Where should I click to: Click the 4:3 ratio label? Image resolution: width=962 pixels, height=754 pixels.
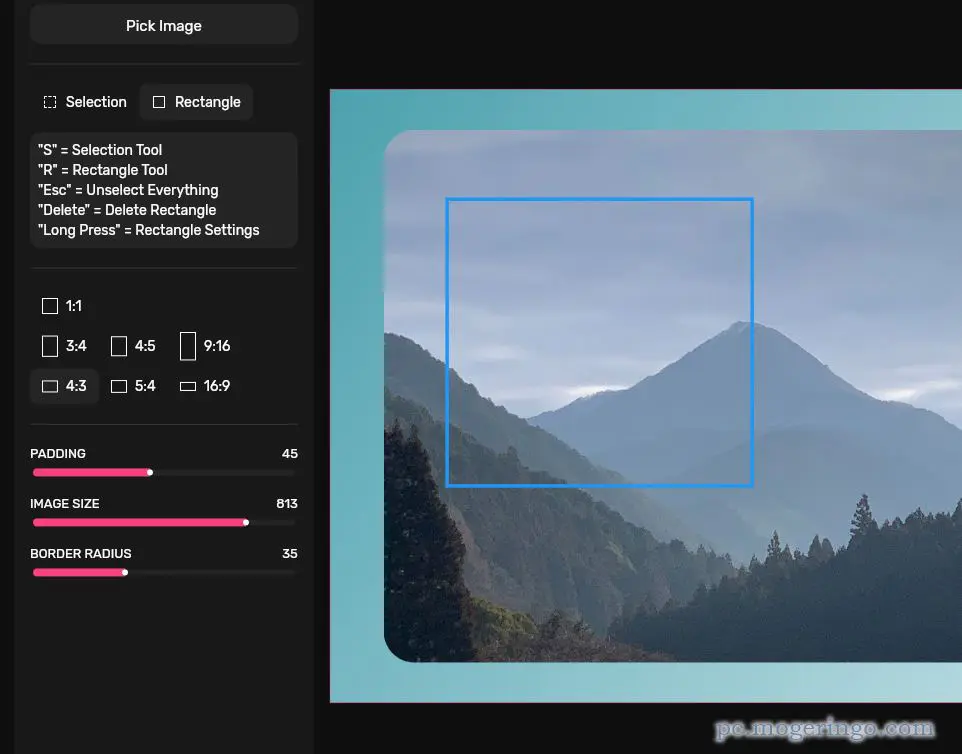(x=76, y=386)
